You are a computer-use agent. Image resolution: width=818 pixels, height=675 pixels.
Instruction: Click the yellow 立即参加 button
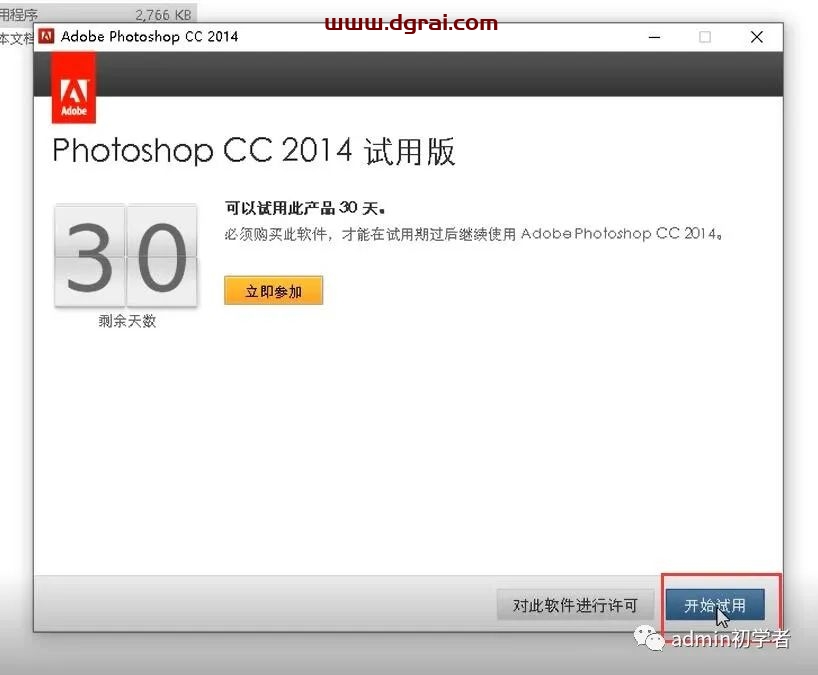pos(273,291)
